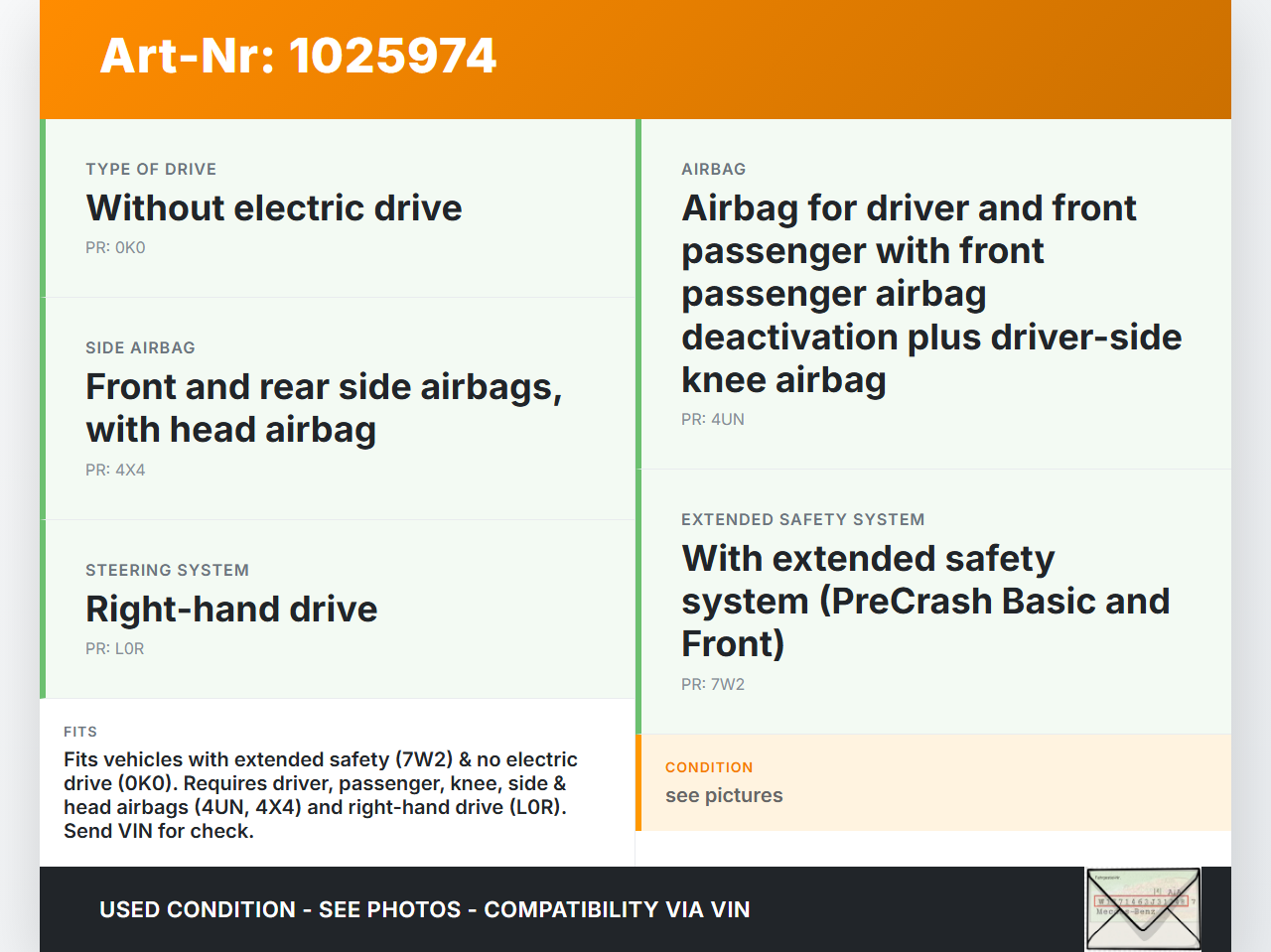
Task: Click the PR: 7W2 code
Action: pyautogui.click(x=712, y=685)
